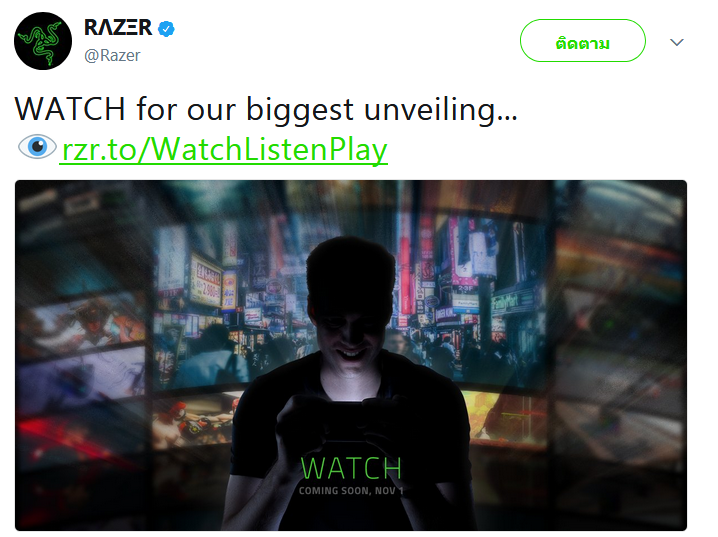Open the @Razer handle profile
Viewport: 718px width, 537px height.
[x=112, y=55]
